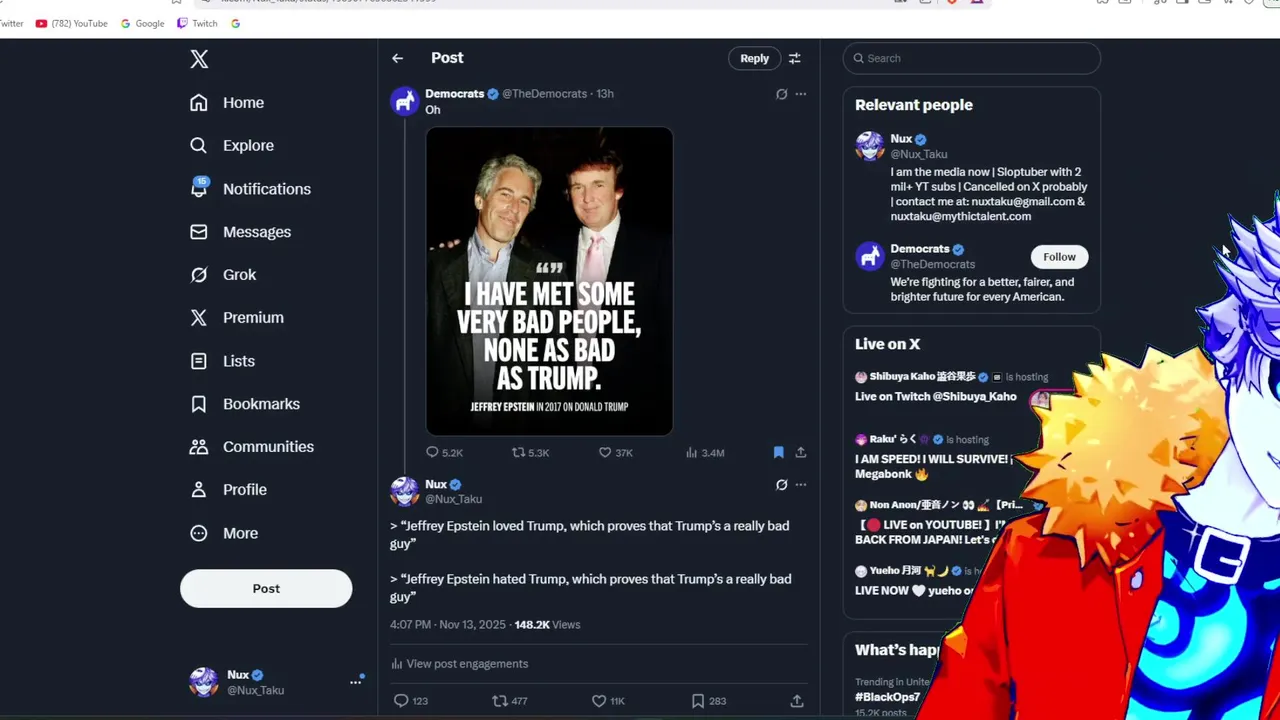Click the 13h timestamp on Democrats post

[x=605, y=94]
